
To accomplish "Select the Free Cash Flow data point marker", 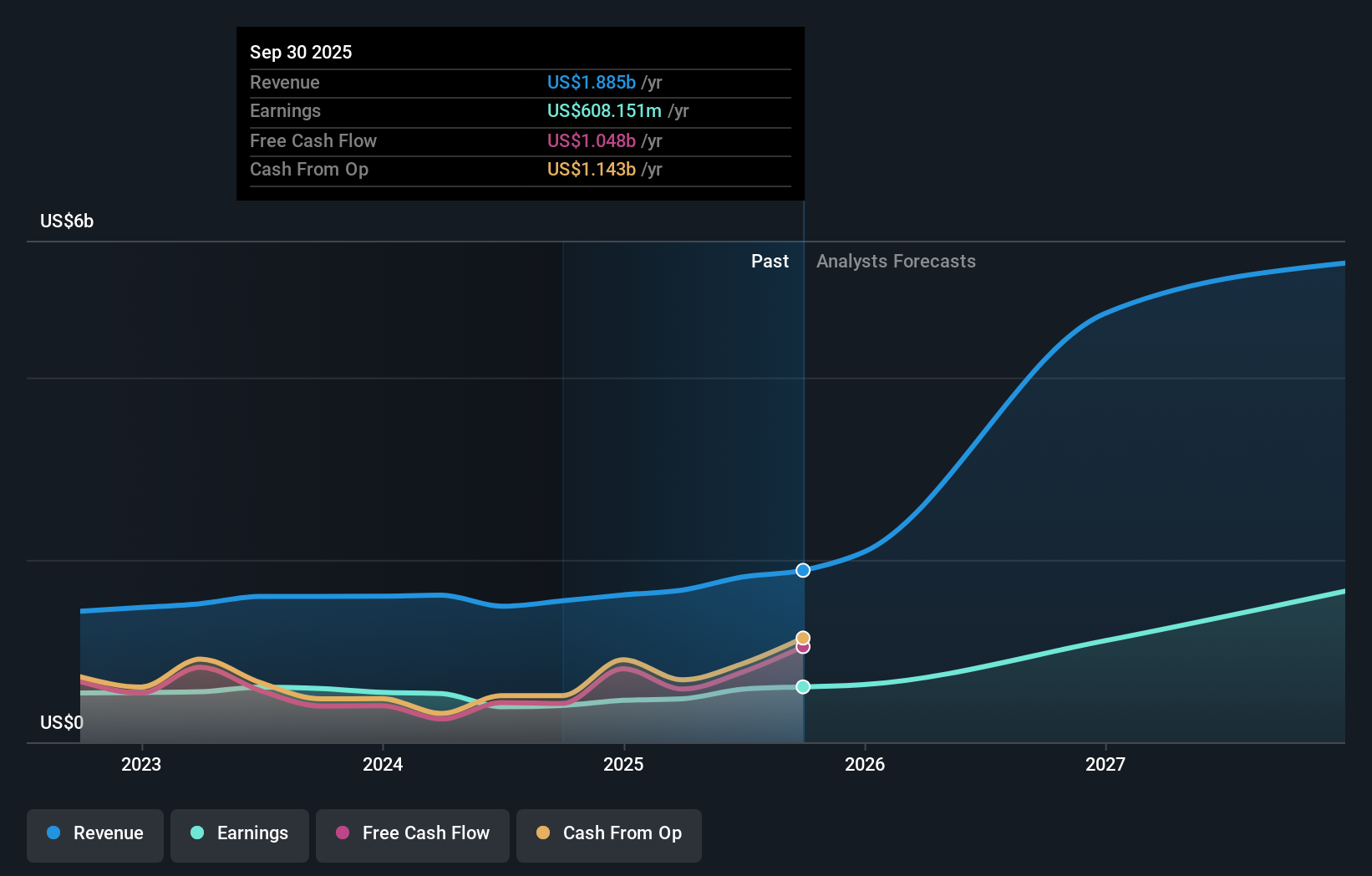I will coord(803,647).
